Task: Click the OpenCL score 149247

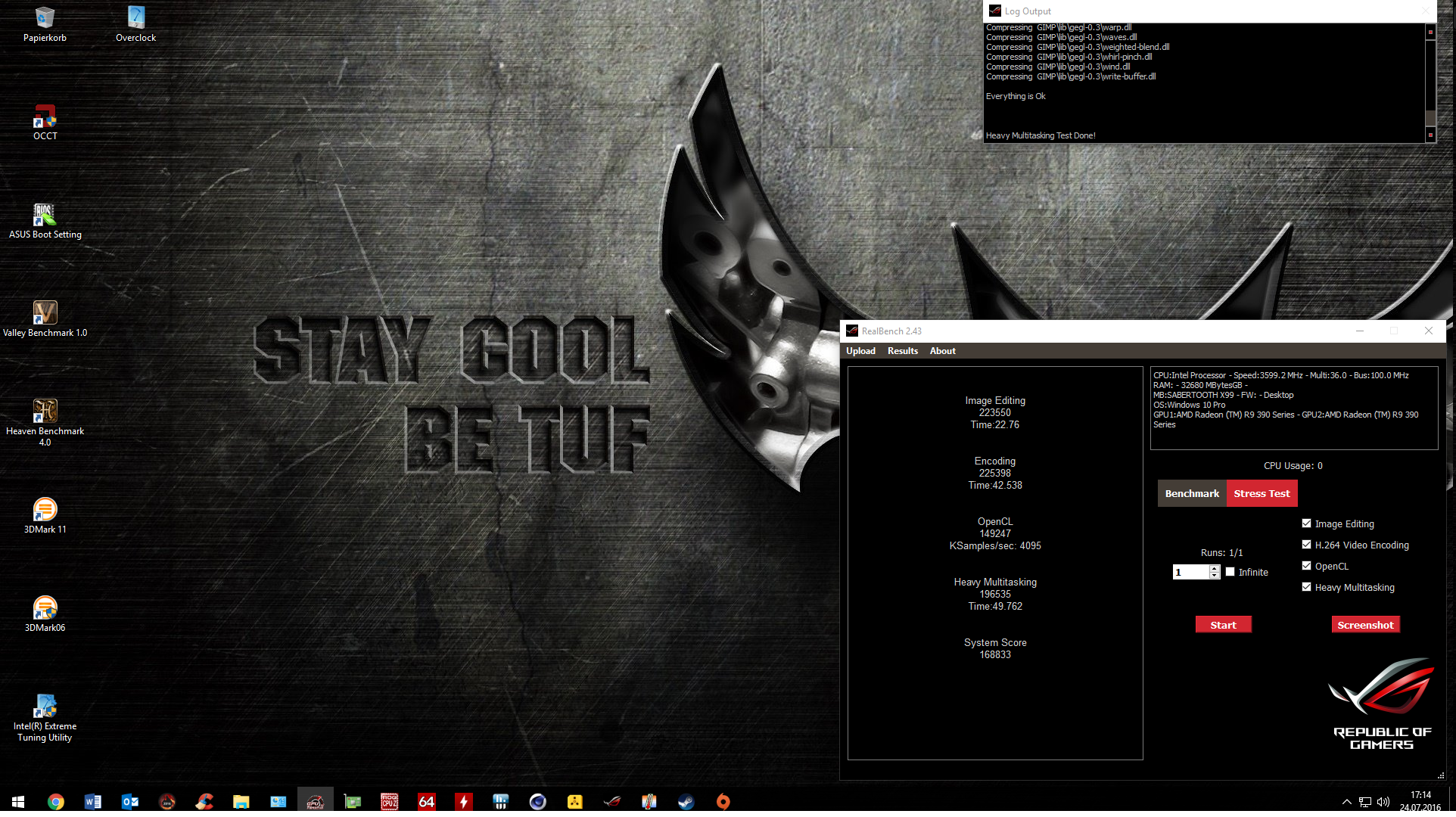Action: (x=995, y=533)
